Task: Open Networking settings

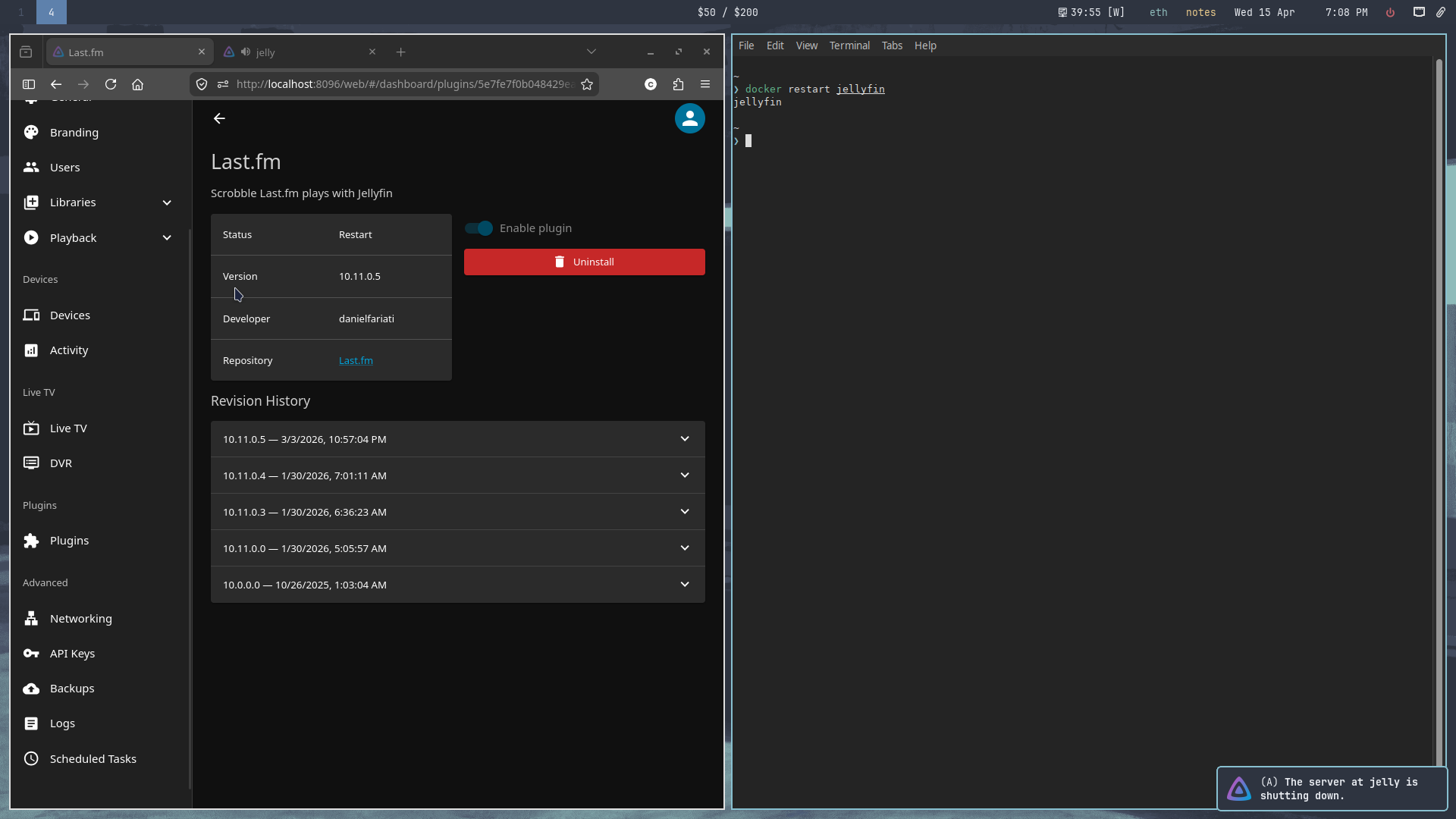Action: click(99, 618)
